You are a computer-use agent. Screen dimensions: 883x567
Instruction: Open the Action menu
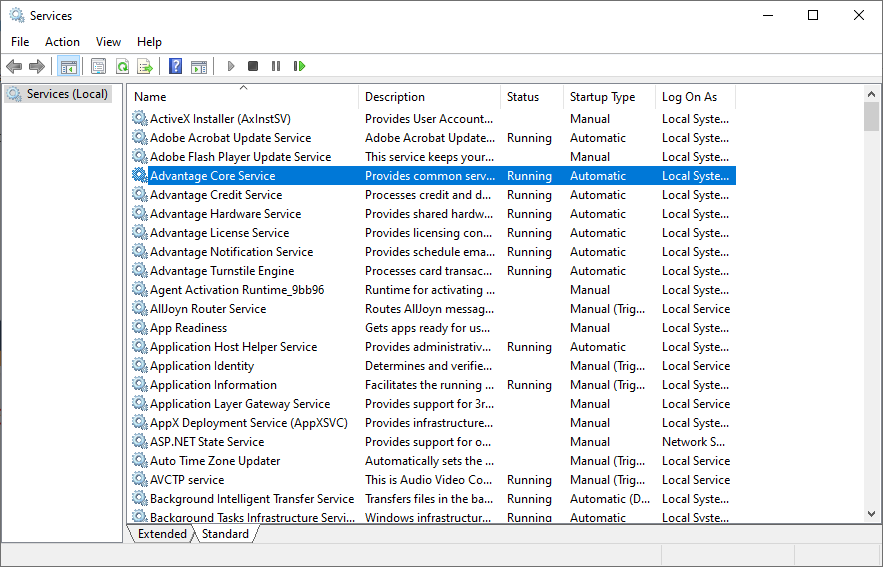coord(62,42)
